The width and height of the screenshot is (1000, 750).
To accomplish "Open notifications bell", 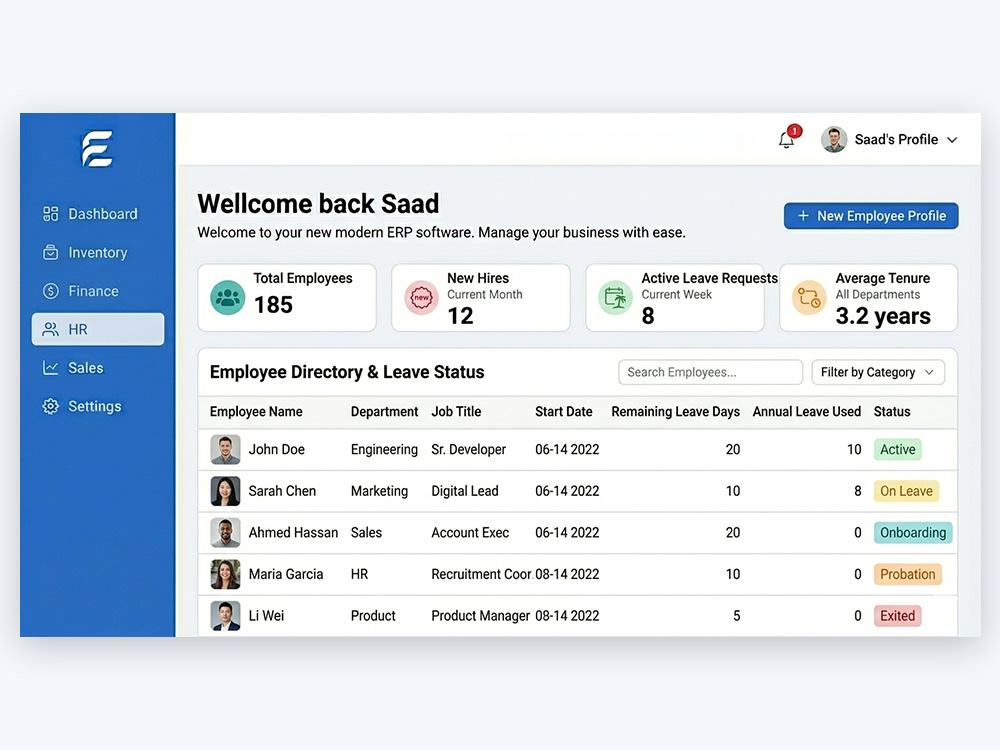I will point(786,140).
